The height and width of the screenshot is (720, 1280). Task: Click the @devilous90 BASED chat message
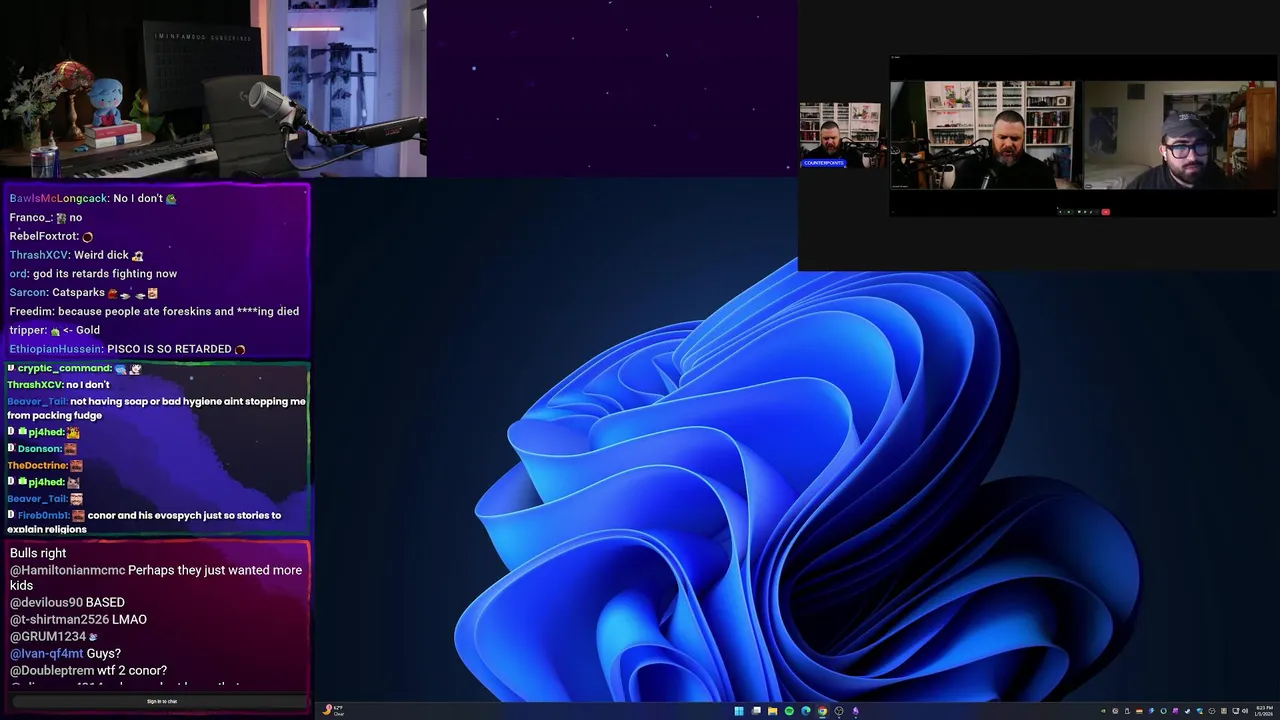pyautogui.click(x=67, y=602)
